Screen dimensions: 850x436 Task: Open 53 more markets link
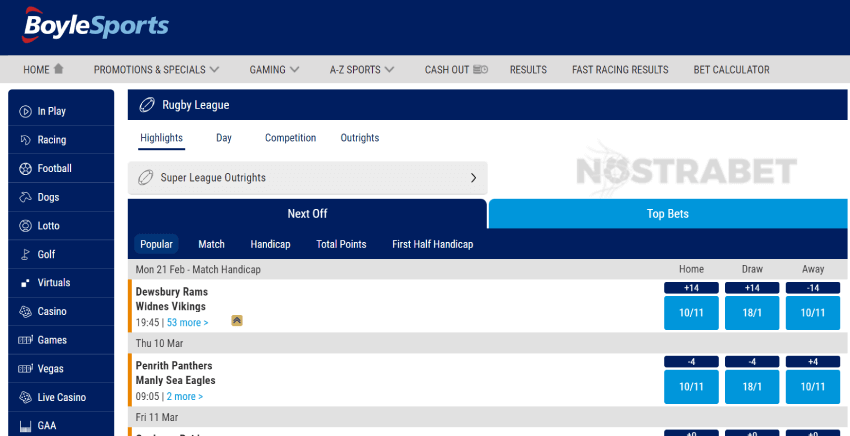[x=188, y=323]
